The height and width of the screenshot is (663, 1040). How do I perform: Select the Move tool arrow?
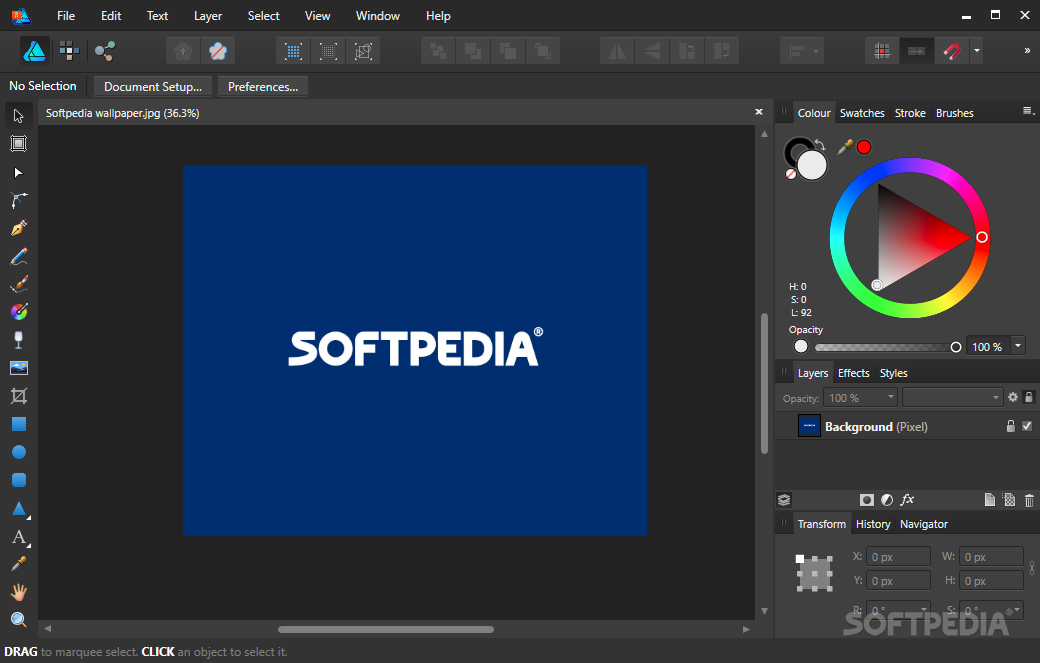19,116
